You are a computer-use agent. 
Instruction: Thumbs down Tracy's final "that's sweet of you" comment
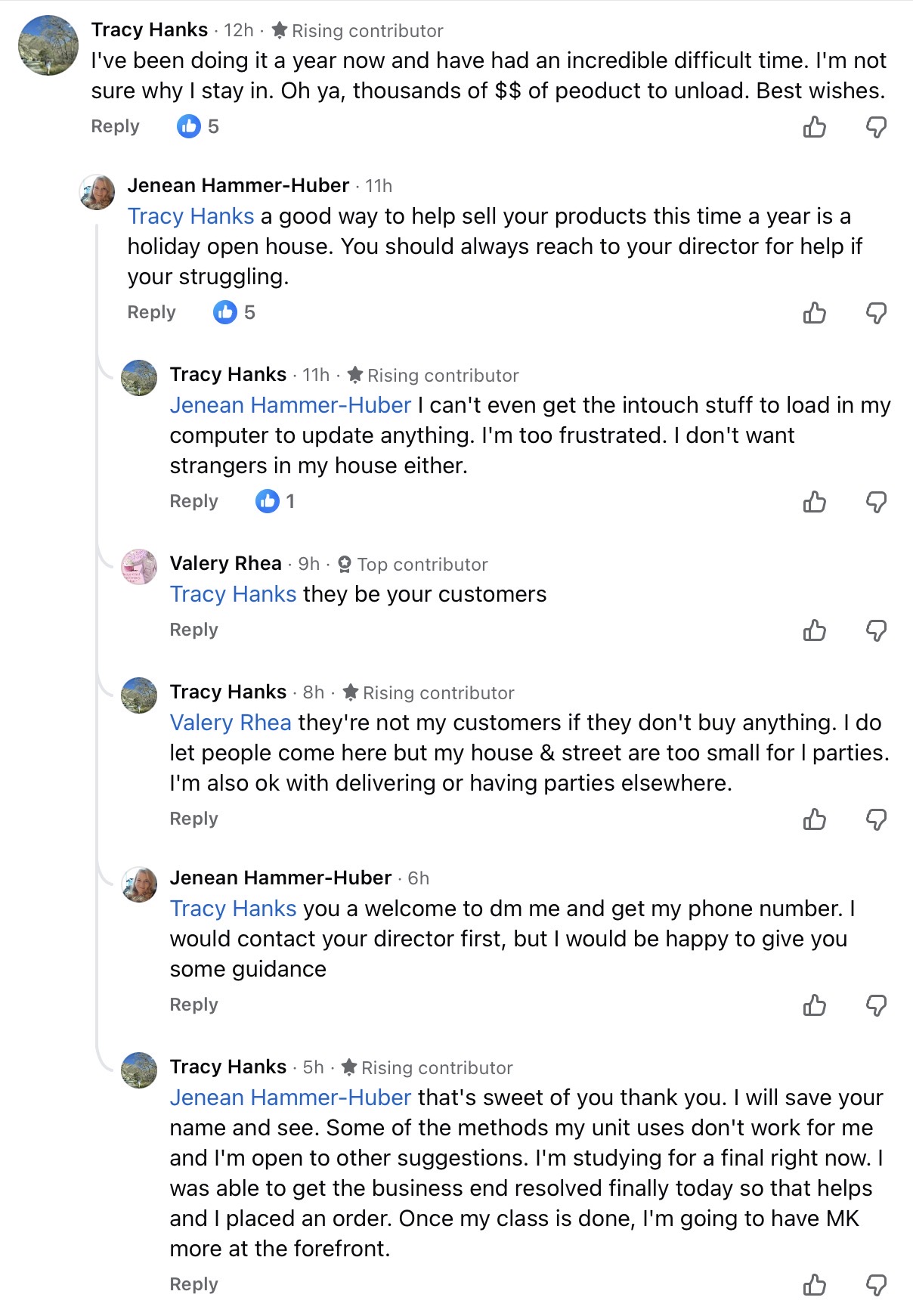click(876, 1285)
